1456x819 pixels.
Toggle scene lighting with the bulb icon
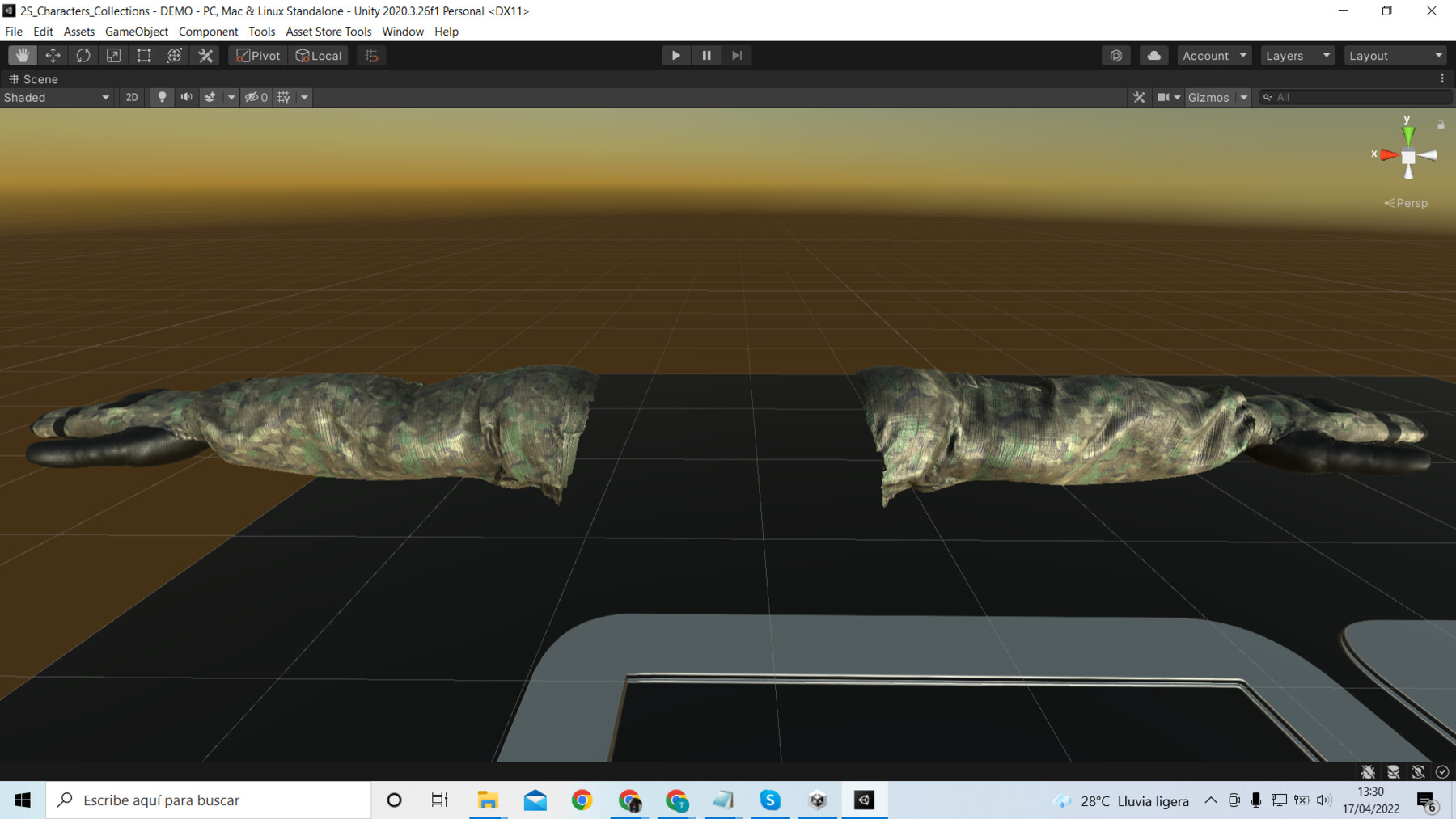162,97
